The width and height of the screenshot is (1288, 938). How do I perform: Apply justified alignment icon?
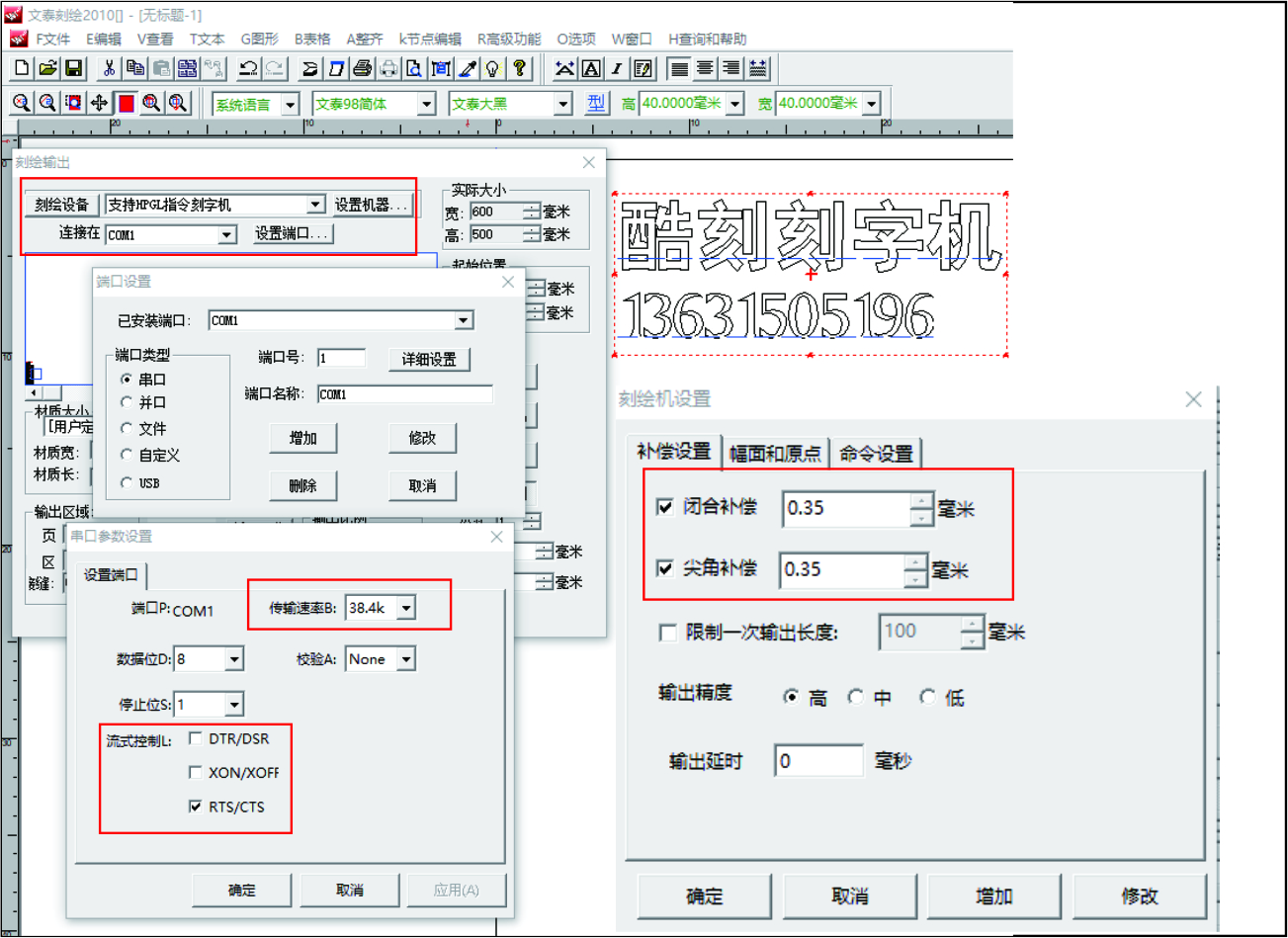pos(757,68)
